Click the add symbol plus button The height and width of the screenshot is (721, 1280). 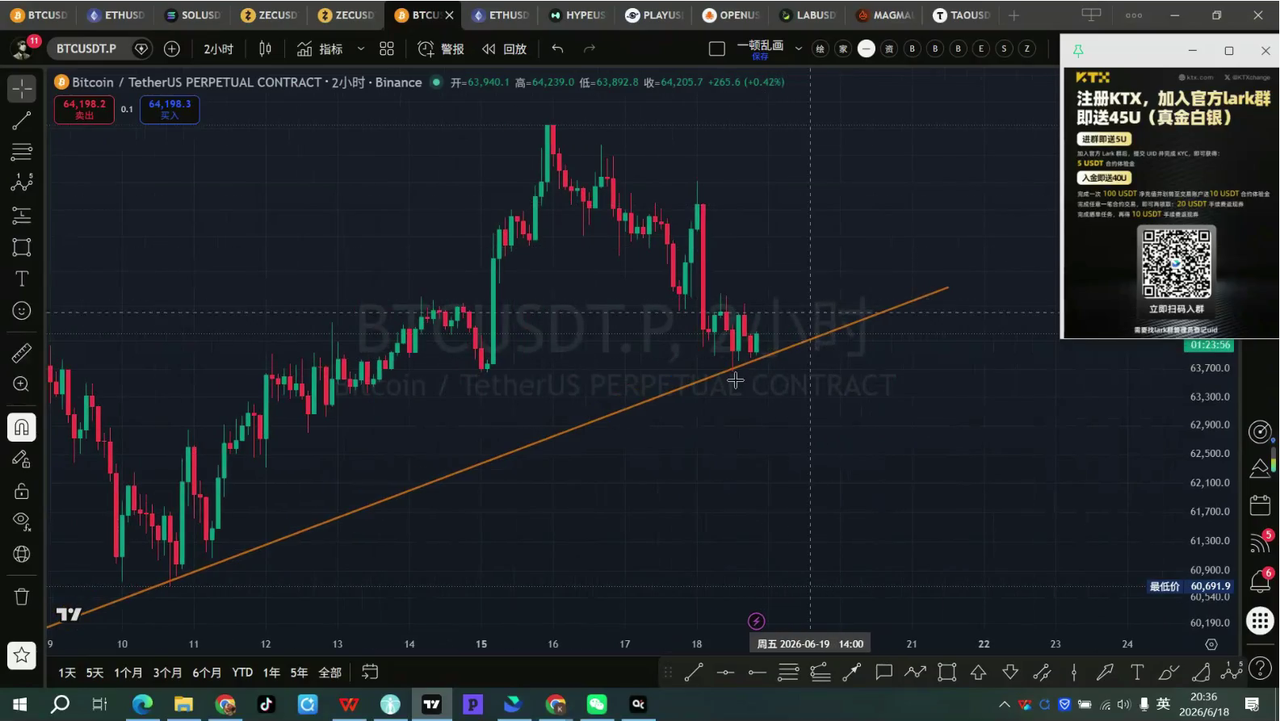click(172, 49)
